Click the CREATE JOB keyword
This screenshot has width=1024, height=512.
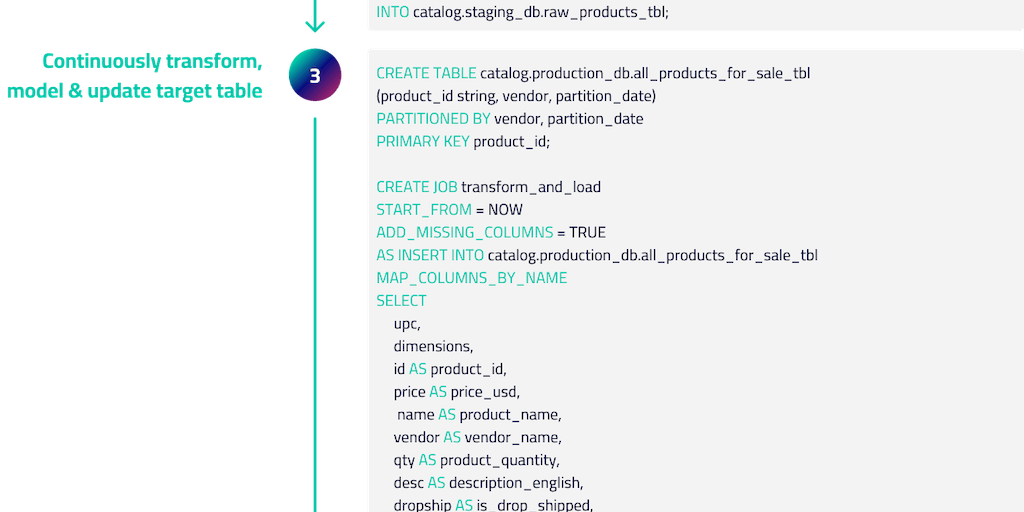click(x=416, y=187)
